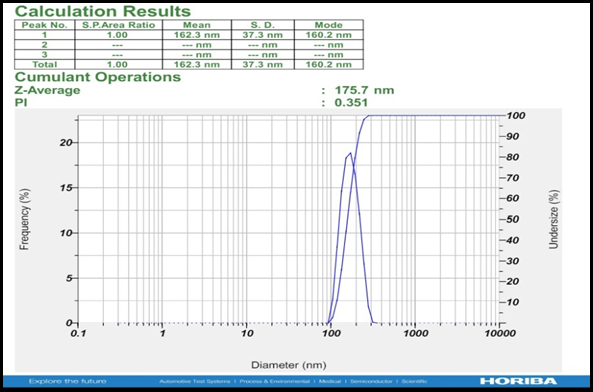Select "Automotive Test Systems" in the footer
Screen dimensions: 593x392
tap(194, 381)
